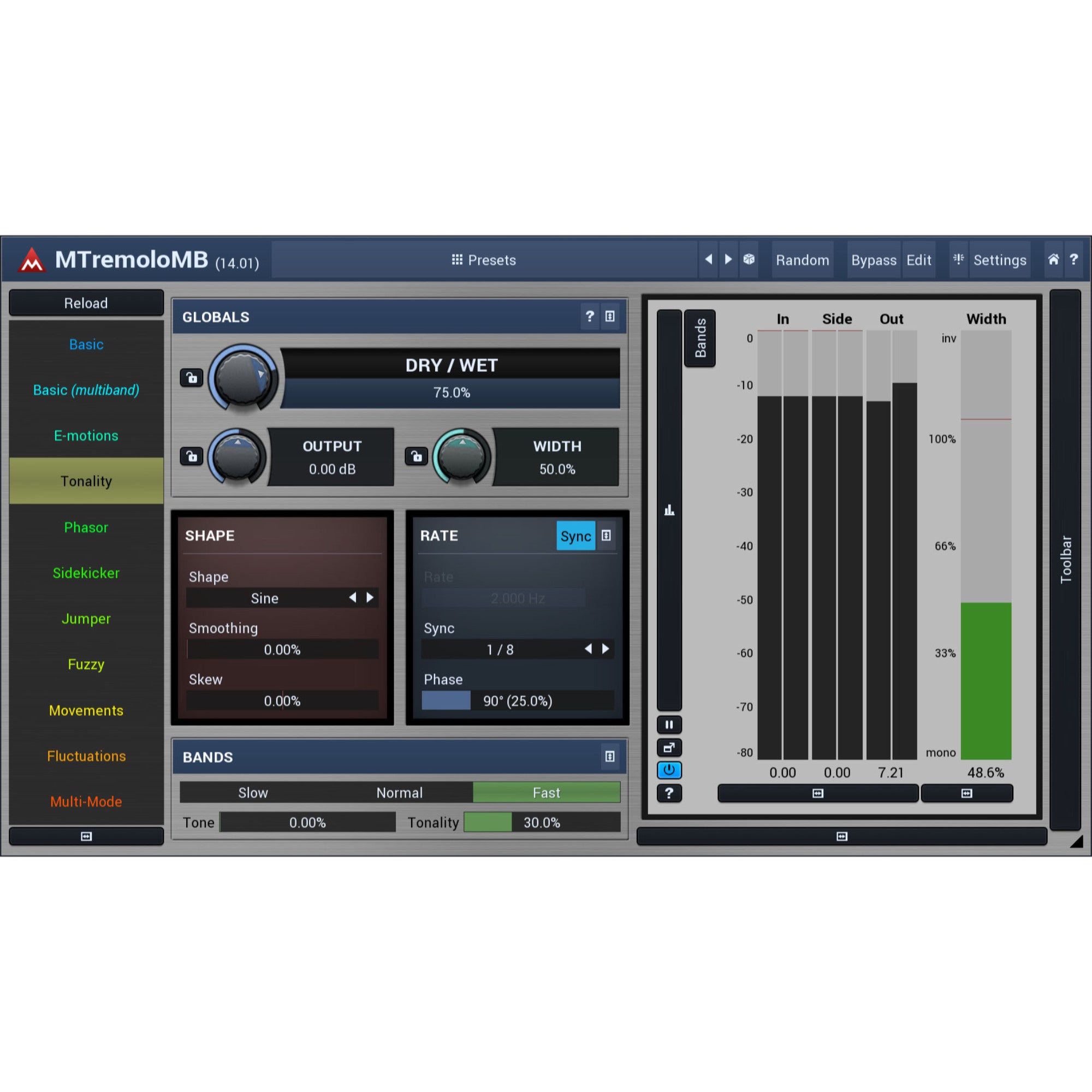This screenshot has height=1092, width=1092.
Task: Select the Basic preset in the sidebar
Action: 86,344
